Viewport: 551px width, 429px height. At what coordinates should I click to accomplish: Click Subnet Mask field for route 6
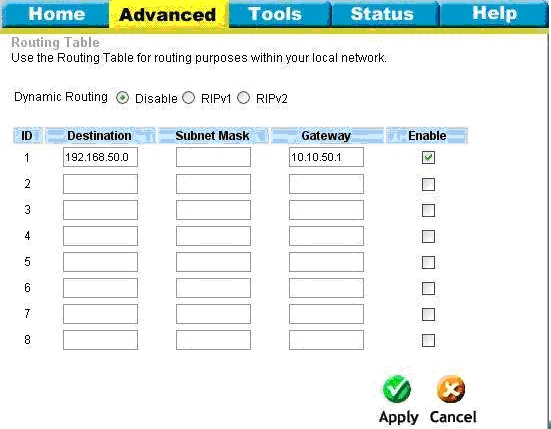tap(213, 288)
